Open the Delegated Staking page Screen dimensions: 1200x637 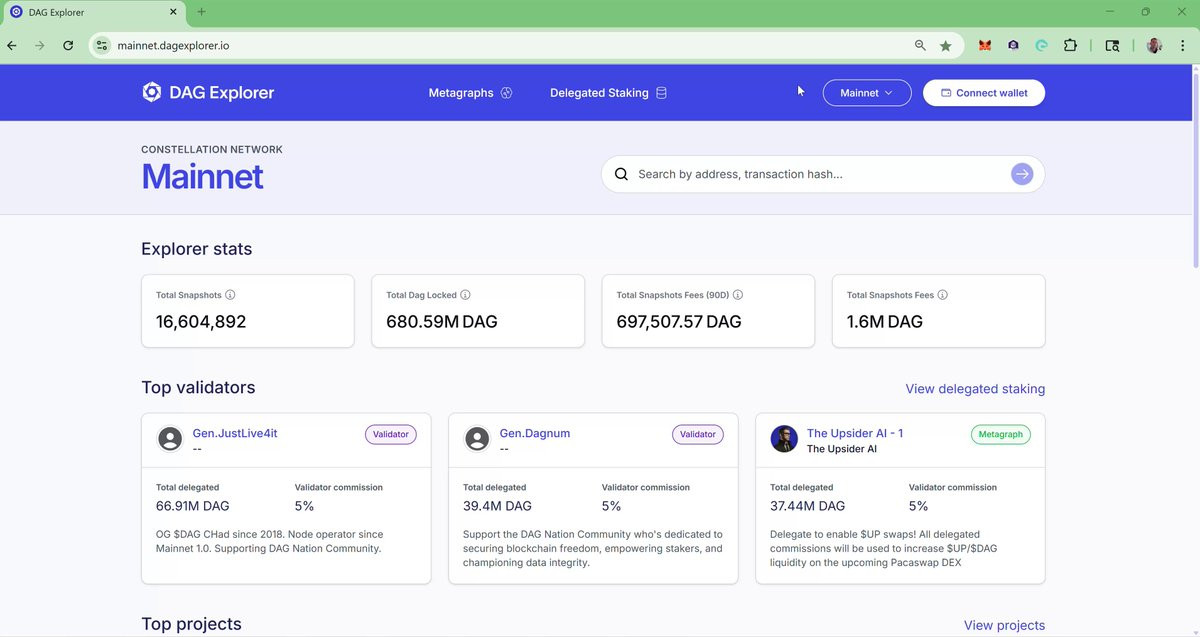(x=608, y=93)
